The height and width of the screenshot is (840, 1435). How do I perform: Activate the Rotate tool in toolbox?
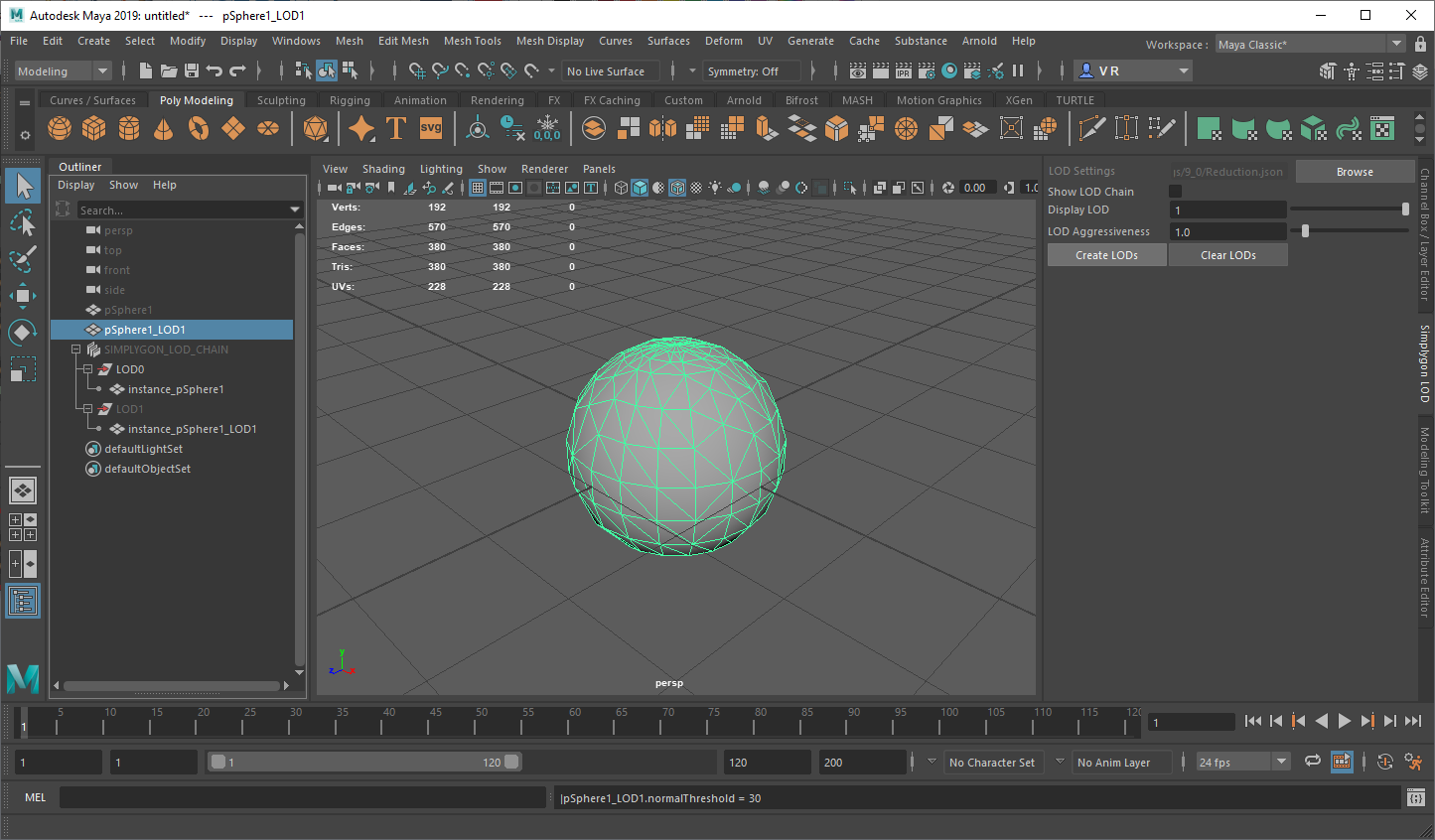22,332
